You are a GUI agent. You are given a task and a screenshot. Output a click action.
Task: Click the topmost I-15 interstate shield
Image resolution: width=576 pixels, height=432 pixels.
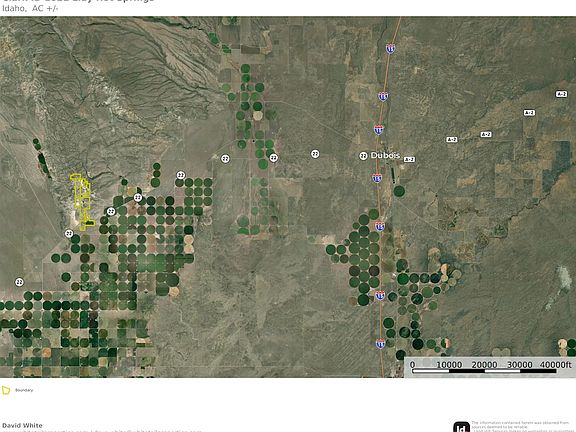(390, 48)
